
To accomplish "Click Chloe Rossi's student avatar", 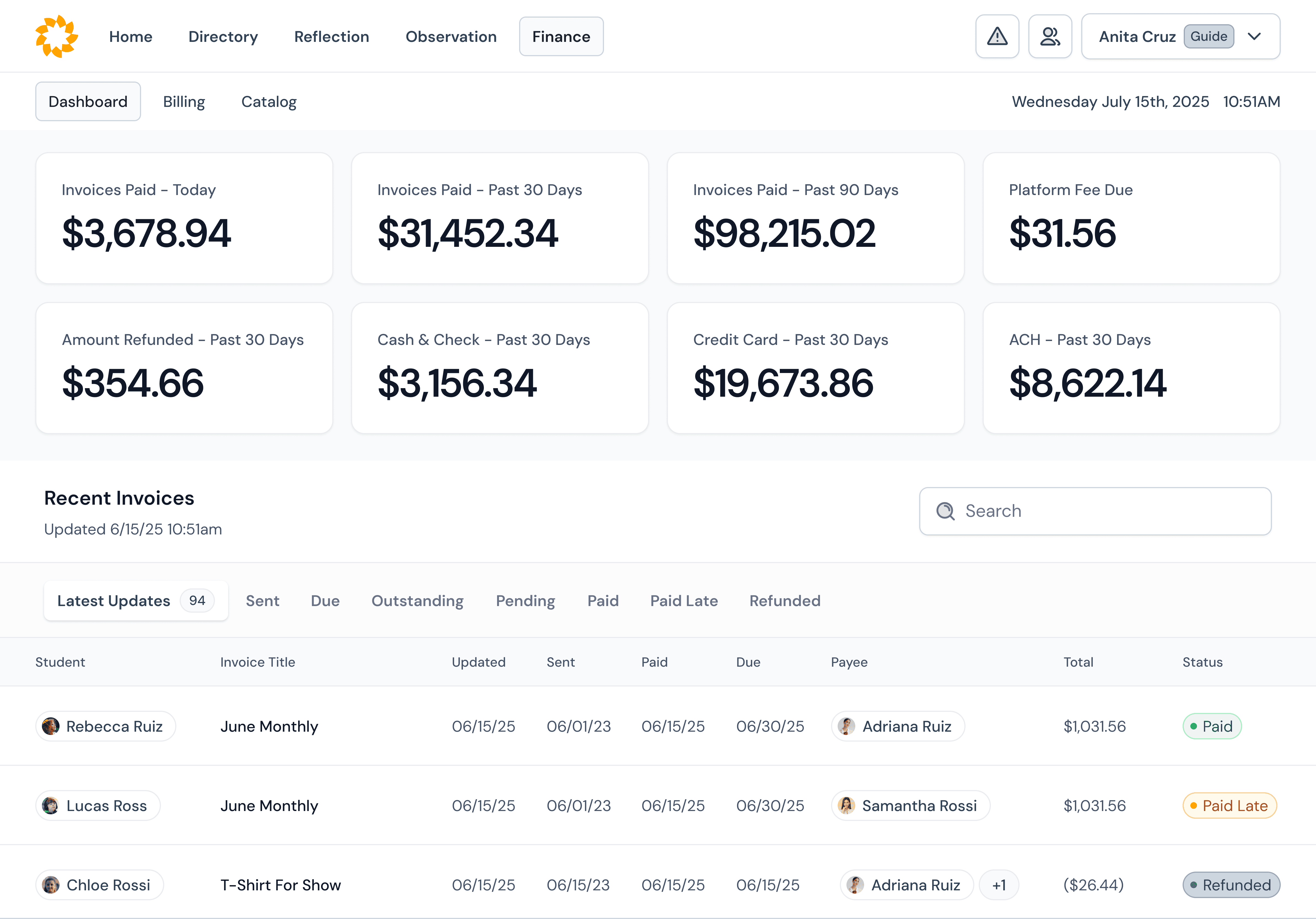I will click(x=51, y=885).
